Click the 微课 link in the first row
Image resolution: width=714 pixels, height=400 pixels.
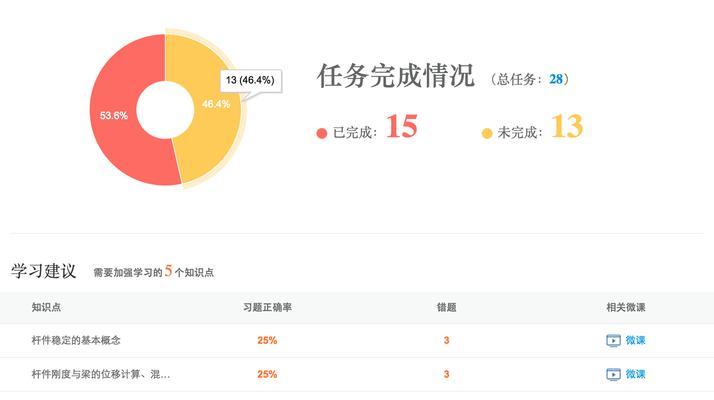pos(635,340)
